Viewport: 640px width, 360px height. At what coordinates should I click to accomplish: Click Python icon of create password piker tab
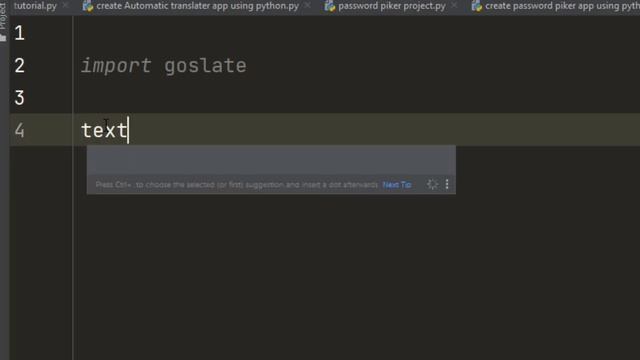tap(476, 6)
